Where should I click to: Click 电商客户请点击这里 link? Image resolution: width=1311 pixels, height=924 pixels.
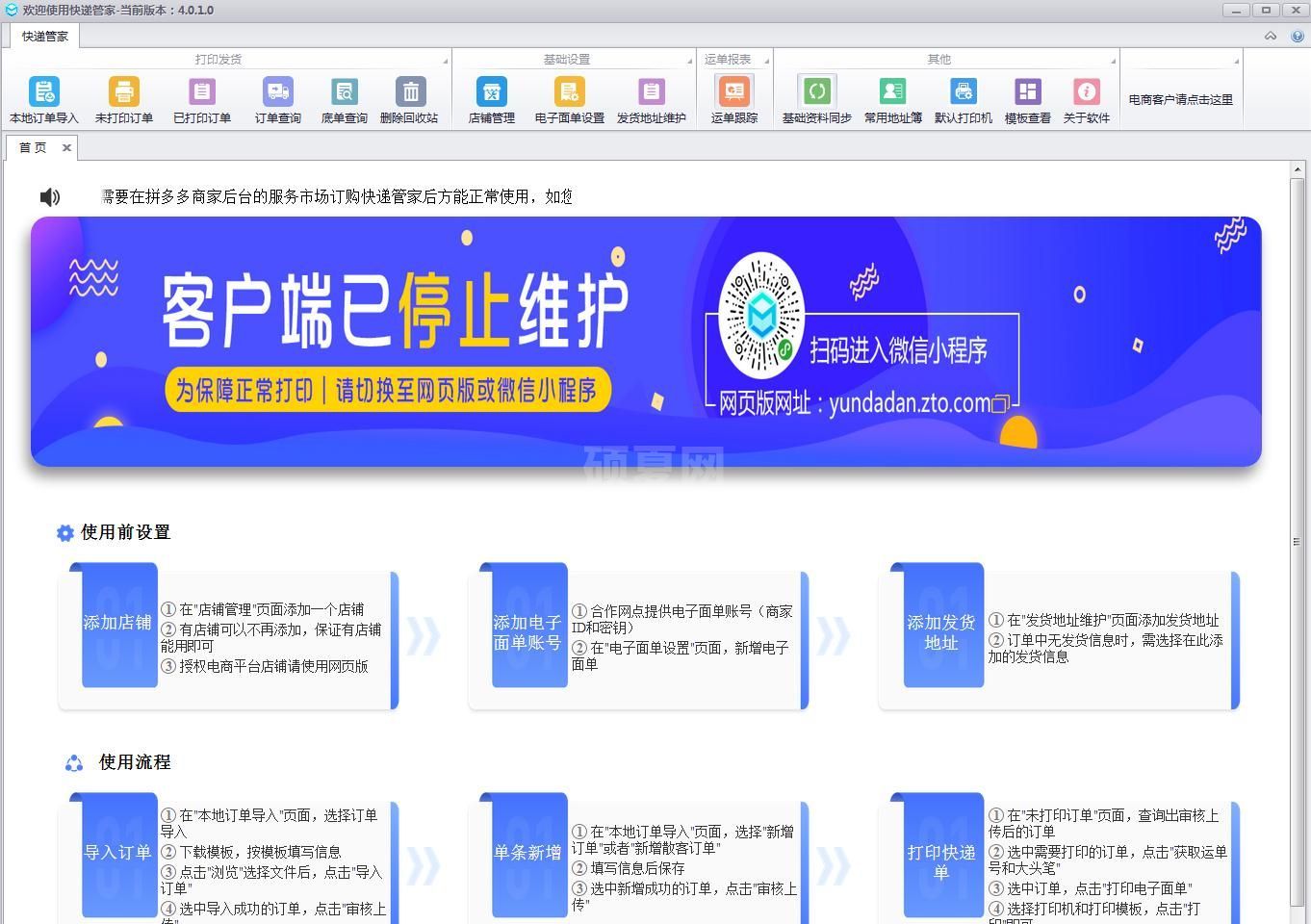1181,99
